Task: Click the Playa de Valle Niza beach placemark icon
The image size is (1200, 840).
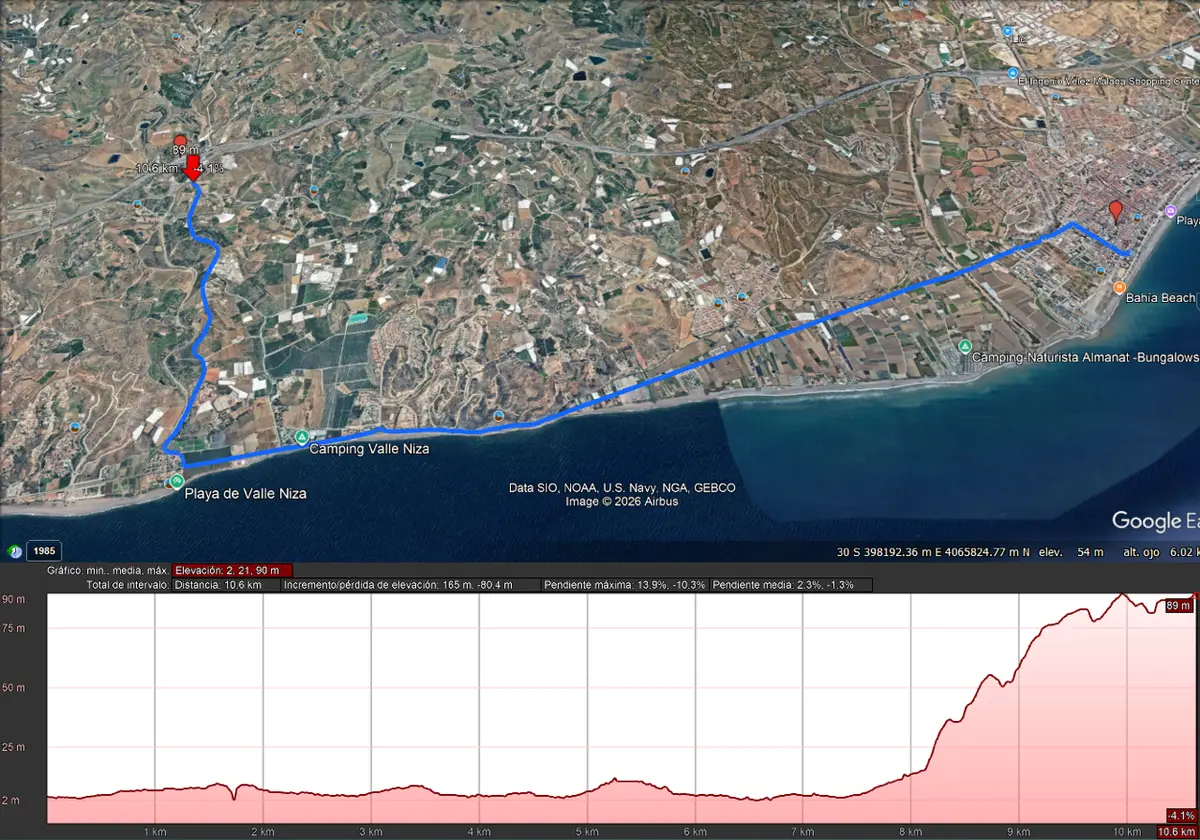Action: tap(176, 481)
